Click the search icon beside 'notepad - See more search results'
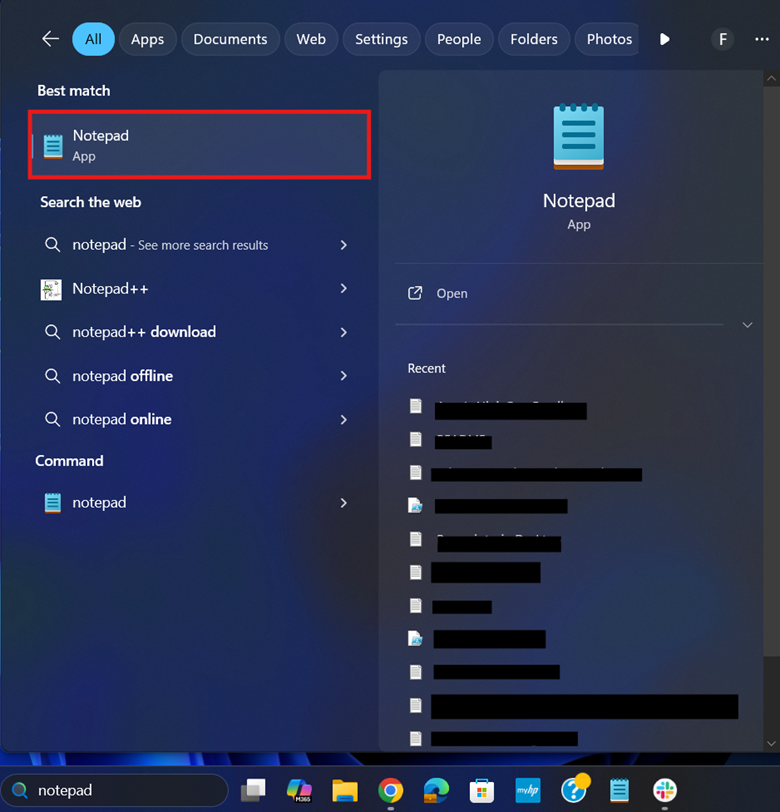 coord(52,244)
